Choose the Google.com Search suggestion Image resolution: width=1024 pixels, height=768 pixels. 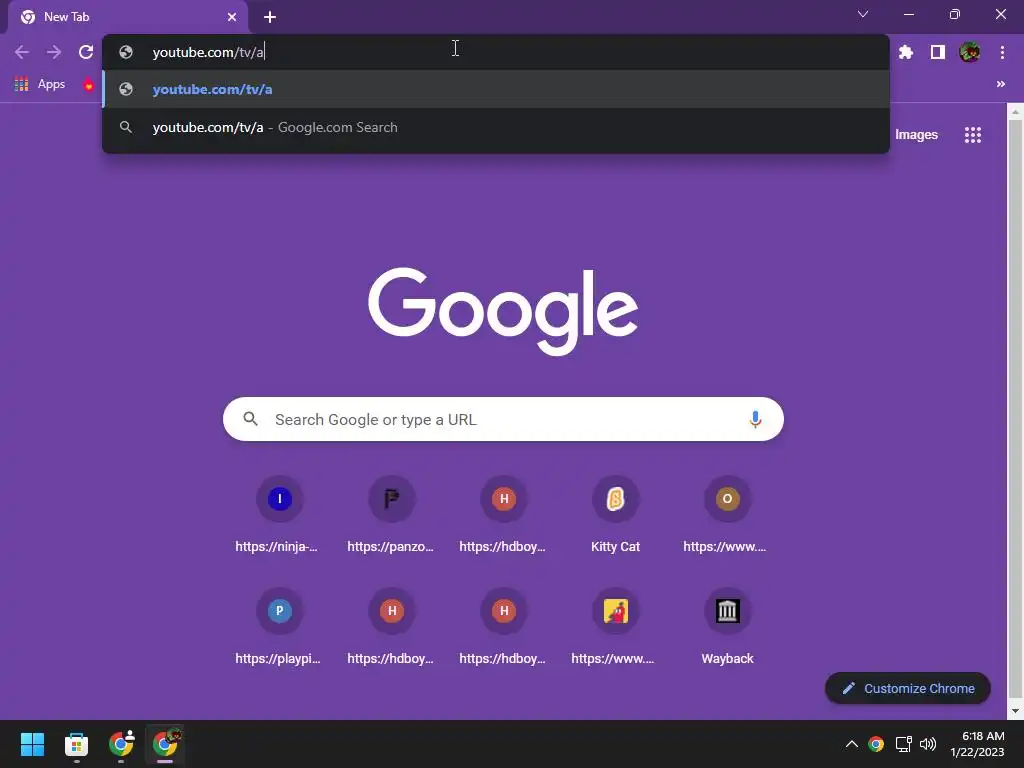[496, 127]
